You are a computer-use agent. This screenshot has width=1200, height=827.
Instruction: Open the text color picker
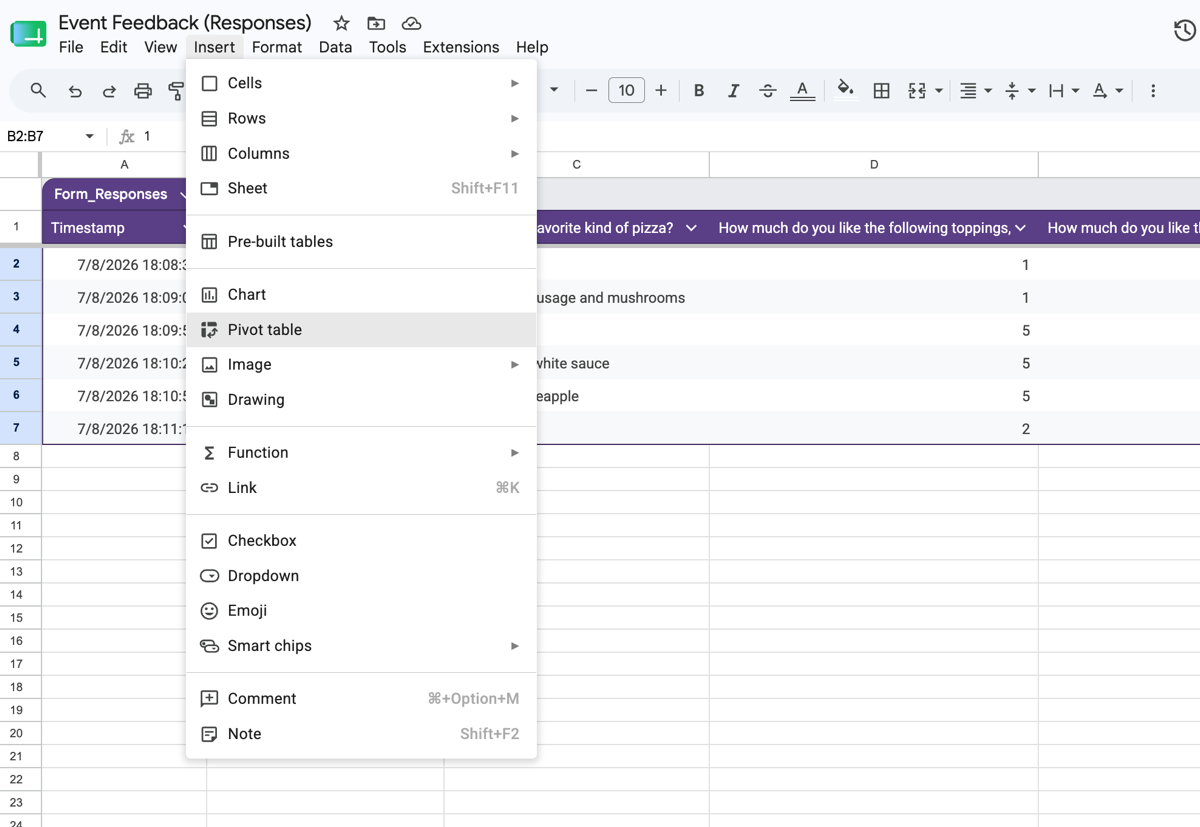pos(802,91)
